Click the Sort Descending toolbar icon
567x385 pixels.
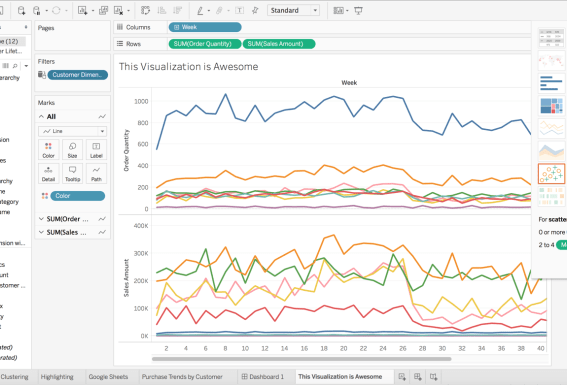coord(177,10)
